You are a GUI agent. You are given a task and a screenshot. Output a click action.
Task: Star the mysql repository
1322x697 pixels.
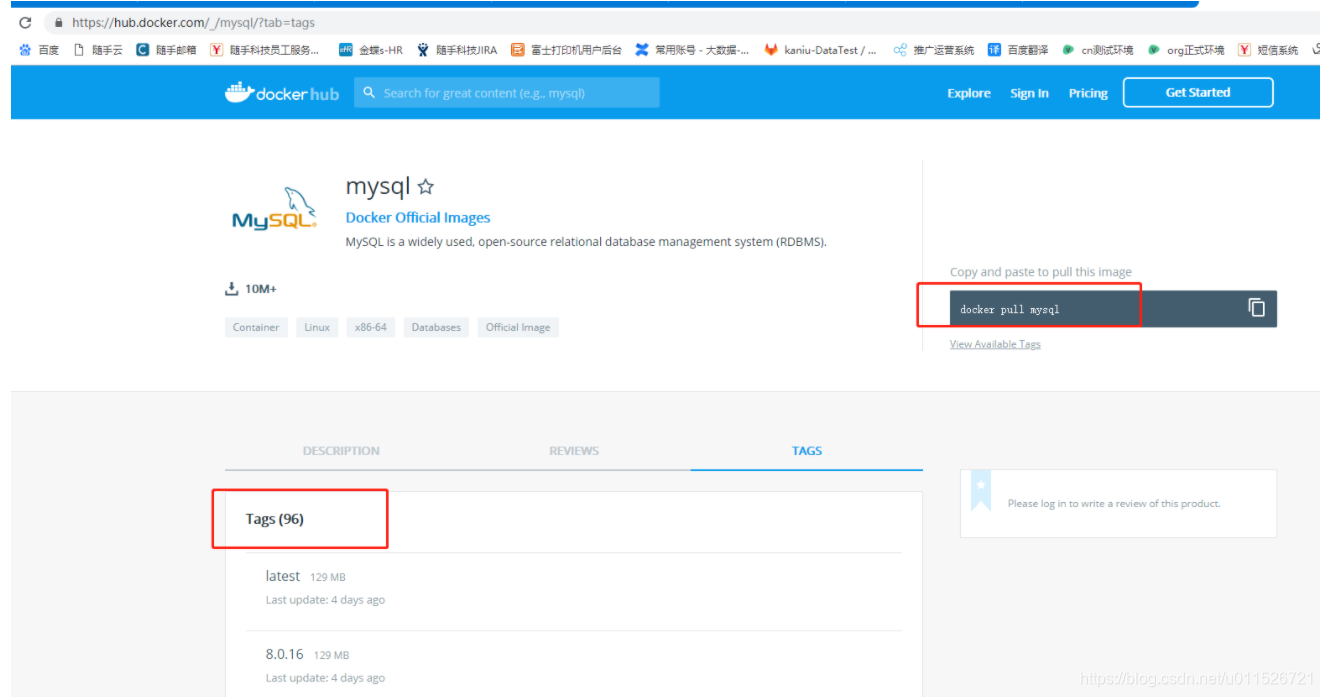[426, 187]
